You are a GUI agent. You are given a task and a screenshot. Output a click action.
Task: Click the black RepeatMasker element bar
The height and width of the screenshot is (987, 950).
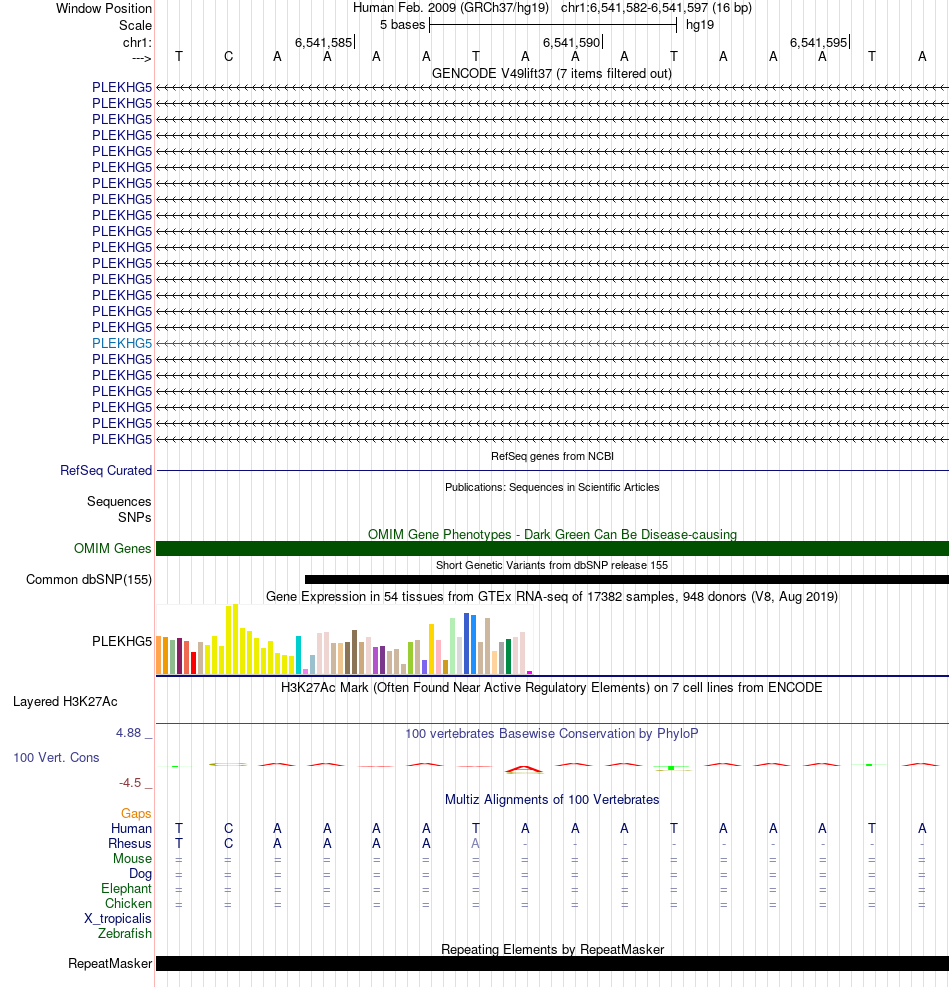click(552, 963)
